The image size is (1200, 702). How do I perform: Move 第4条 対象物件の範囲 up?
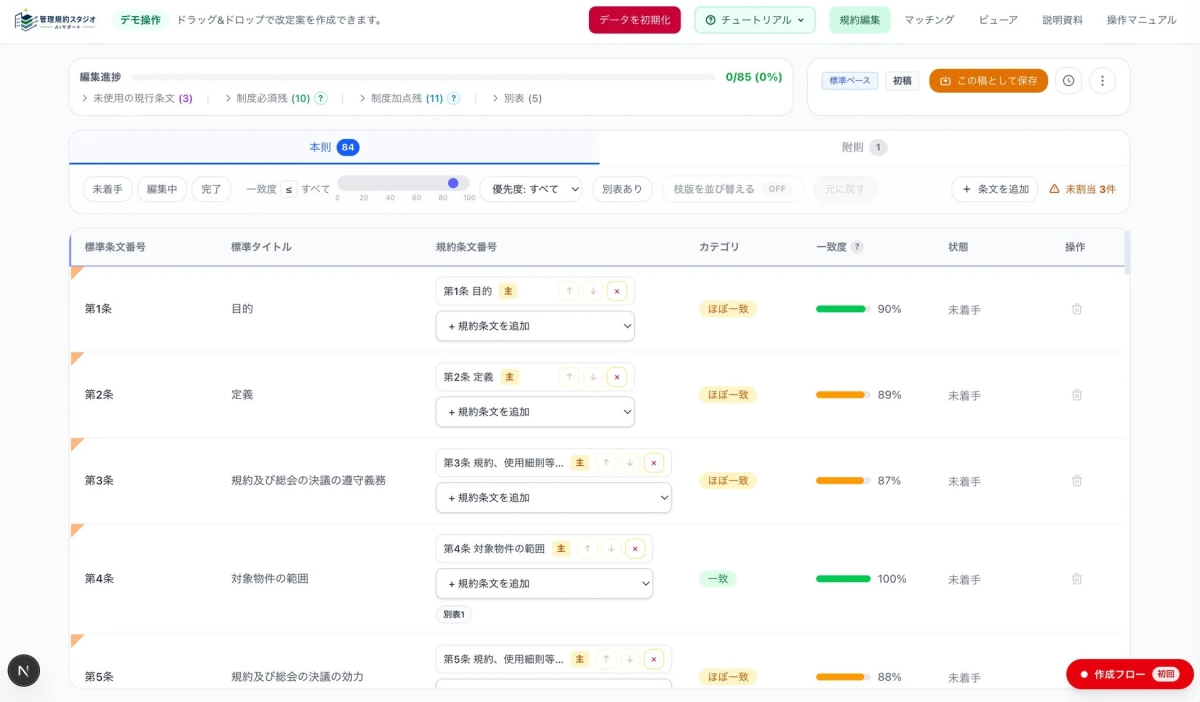point(587,549)
